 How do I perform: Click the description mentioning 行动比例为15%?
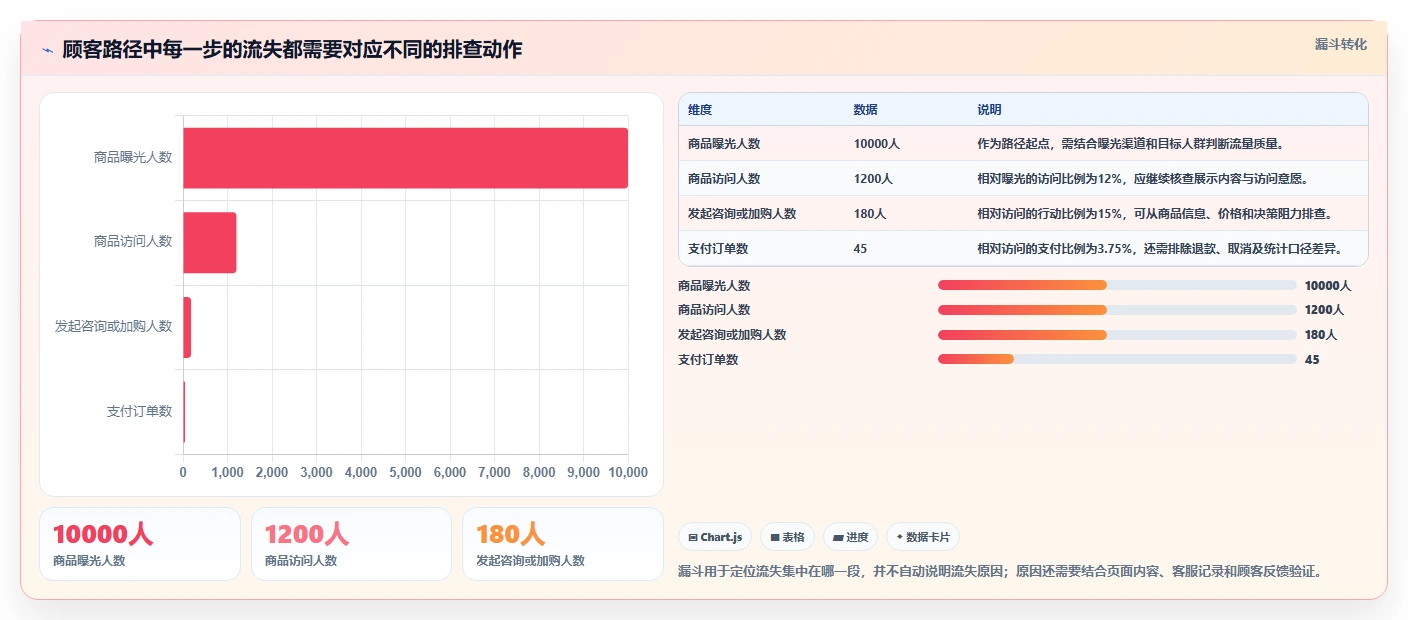1155,214
